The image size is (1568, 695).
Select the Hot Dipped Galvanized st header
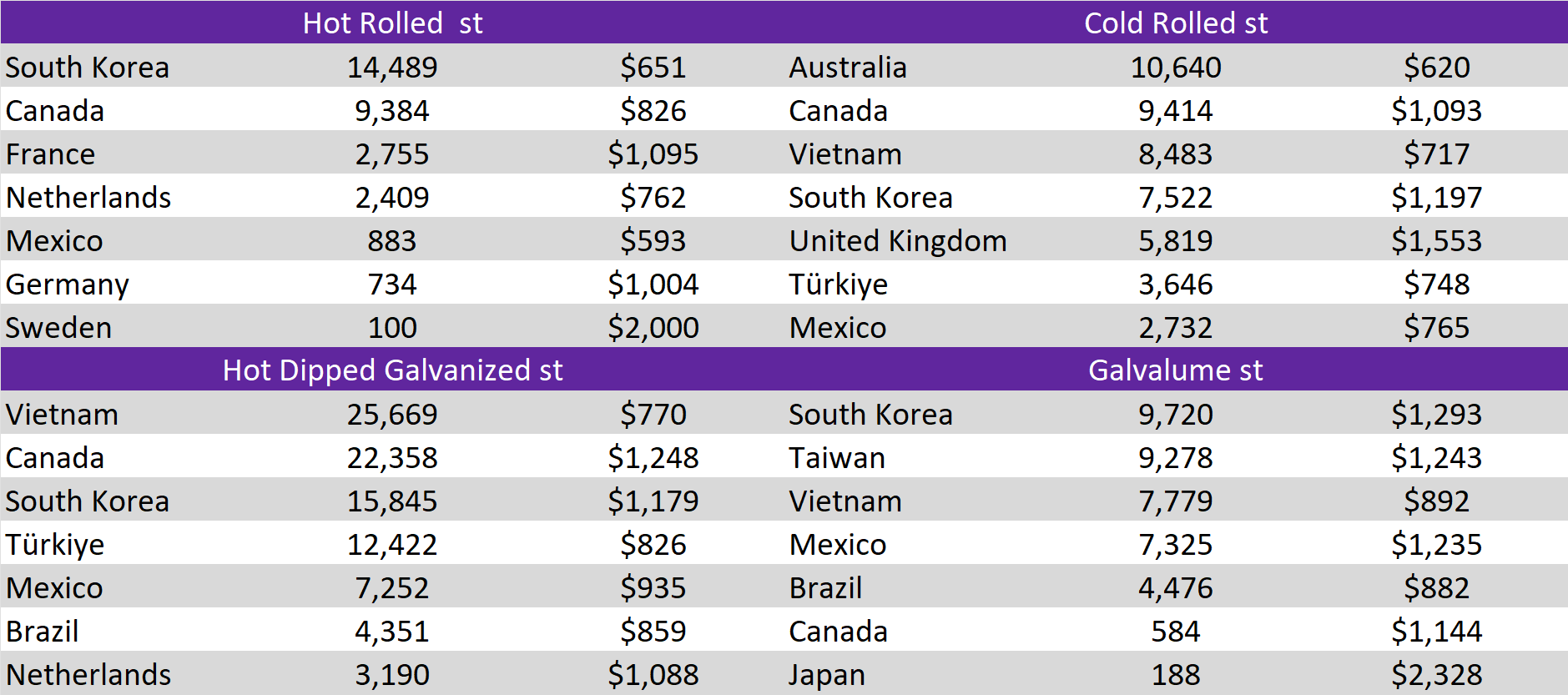point(392,370)
